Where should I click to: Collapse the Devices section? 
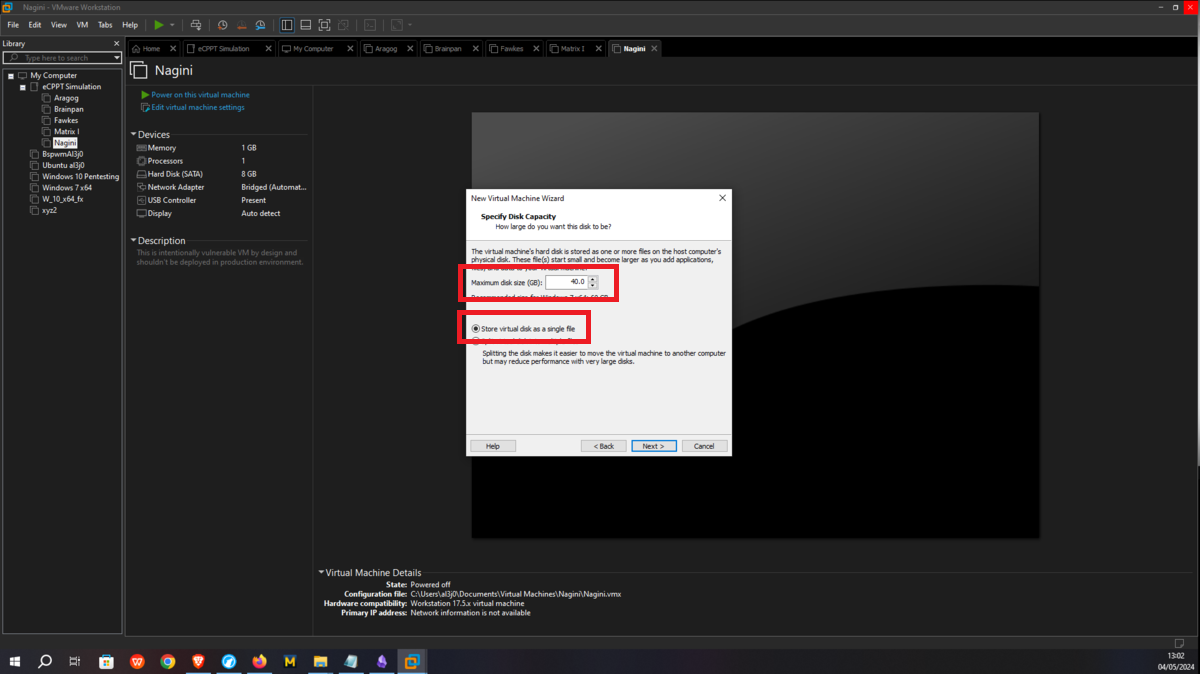point(134,134)
